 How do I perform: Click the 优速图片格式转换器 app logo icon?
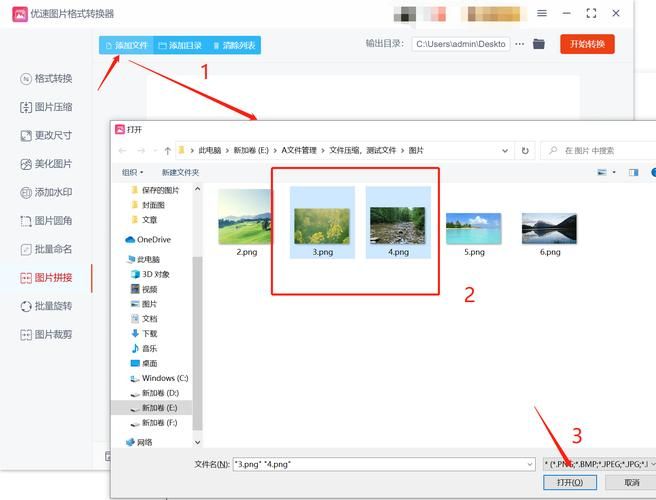[x=20, y=14]
